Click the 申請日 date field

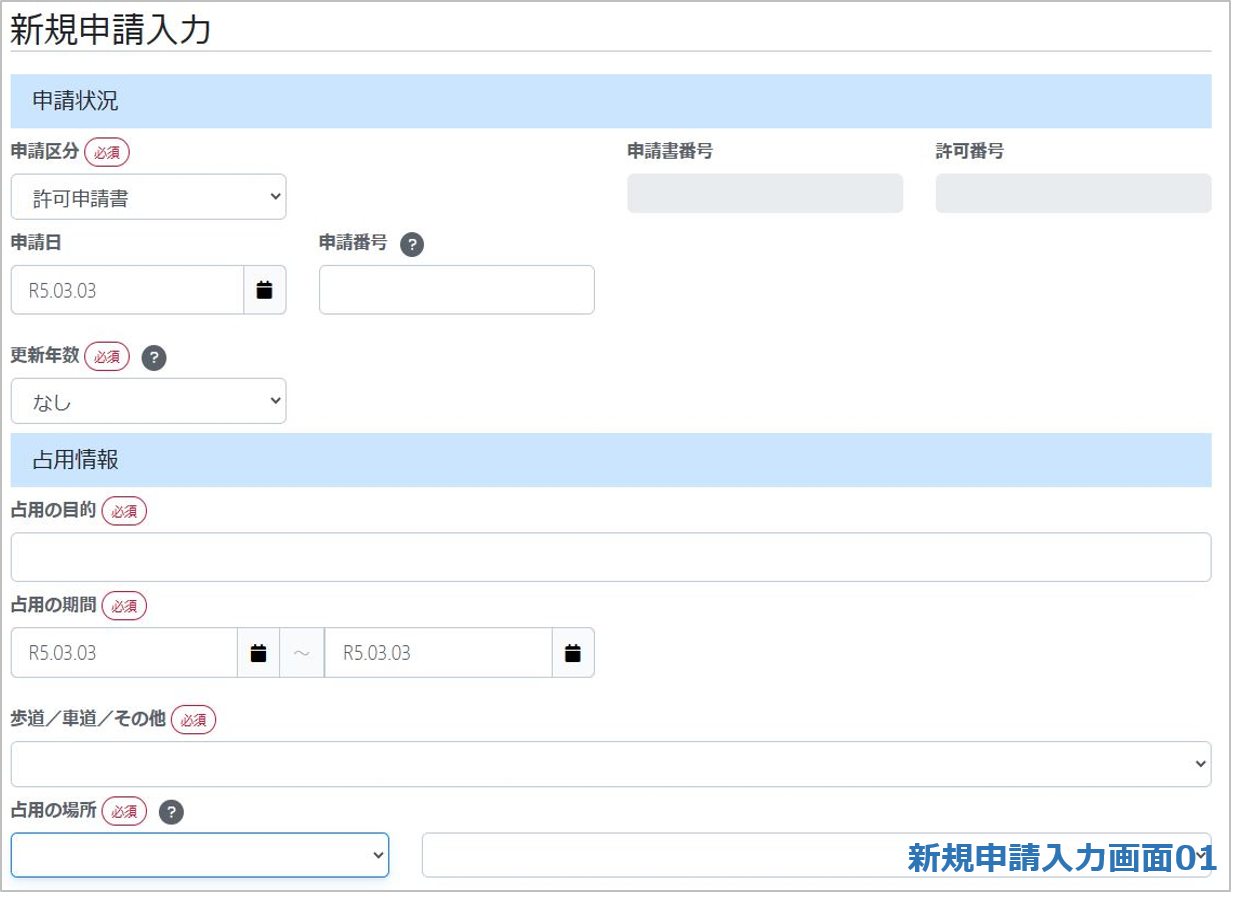[x=128, y=290]
